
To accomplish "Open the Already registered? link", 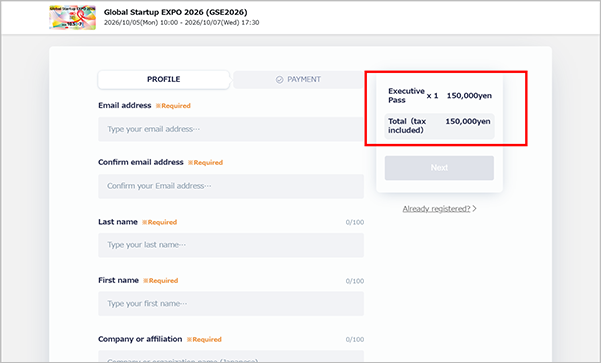I will (x=436, y=209).
